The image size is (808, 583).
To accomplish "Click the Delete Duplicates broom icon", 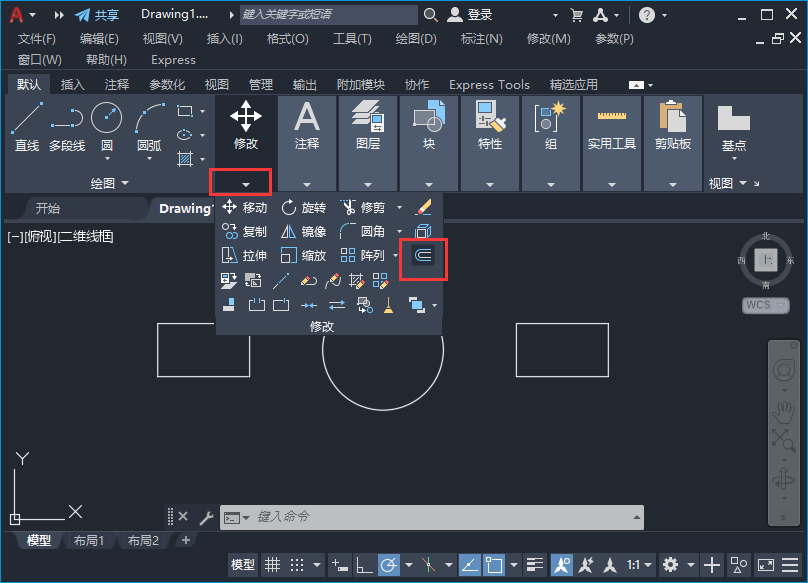I will coord(389,305).
